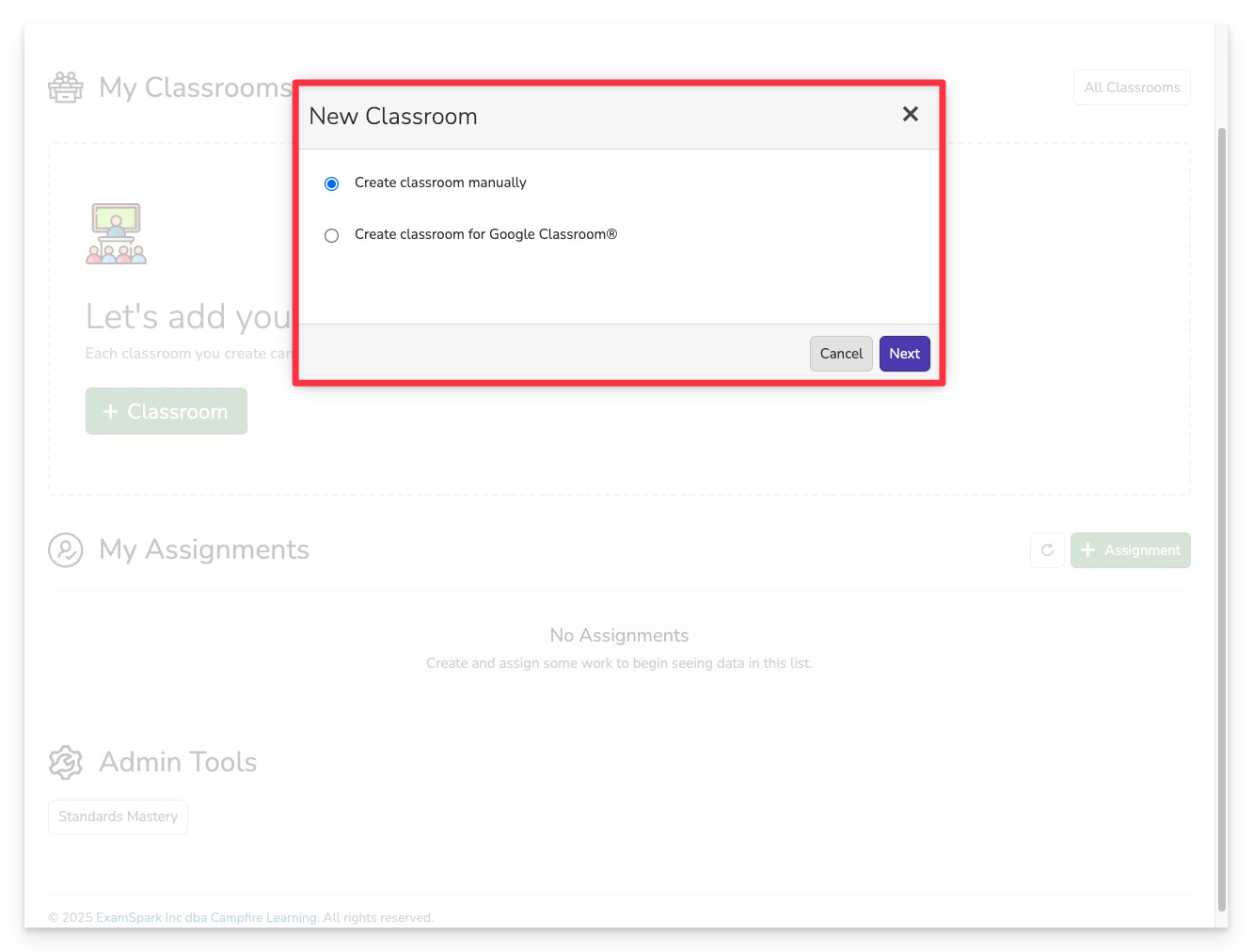Open ExamSpark Inc dba Campfire Learning link
The height and width of the screenshot is (952, 1253).
206,917
